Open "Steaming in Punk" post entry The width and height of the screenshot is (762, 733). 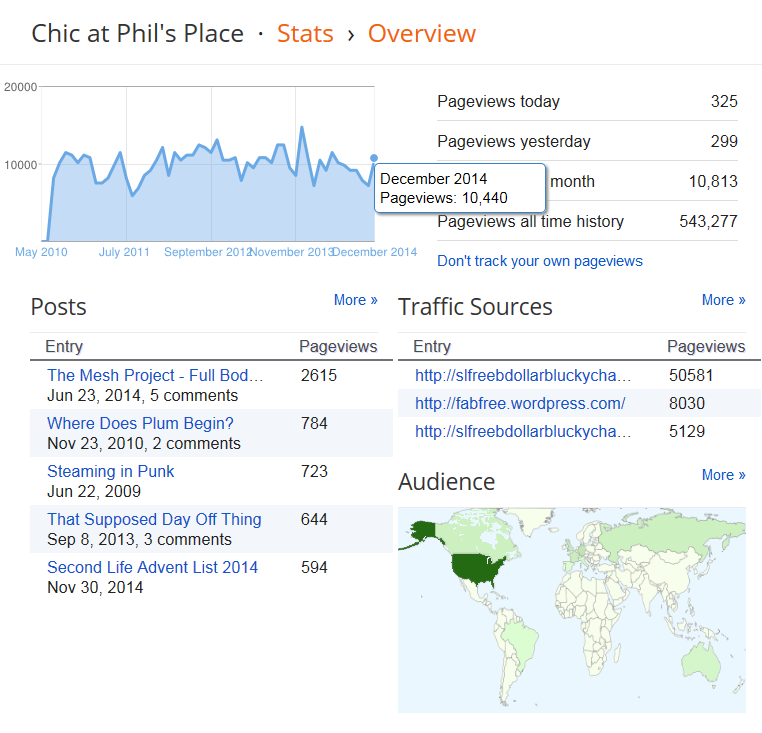pos(111,472)
